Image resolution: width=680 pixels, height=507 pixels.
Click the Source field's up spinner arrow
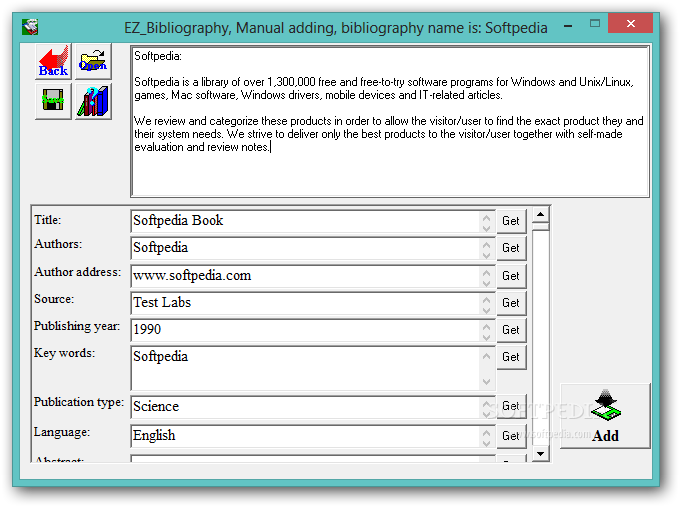[x=487, y=298]
